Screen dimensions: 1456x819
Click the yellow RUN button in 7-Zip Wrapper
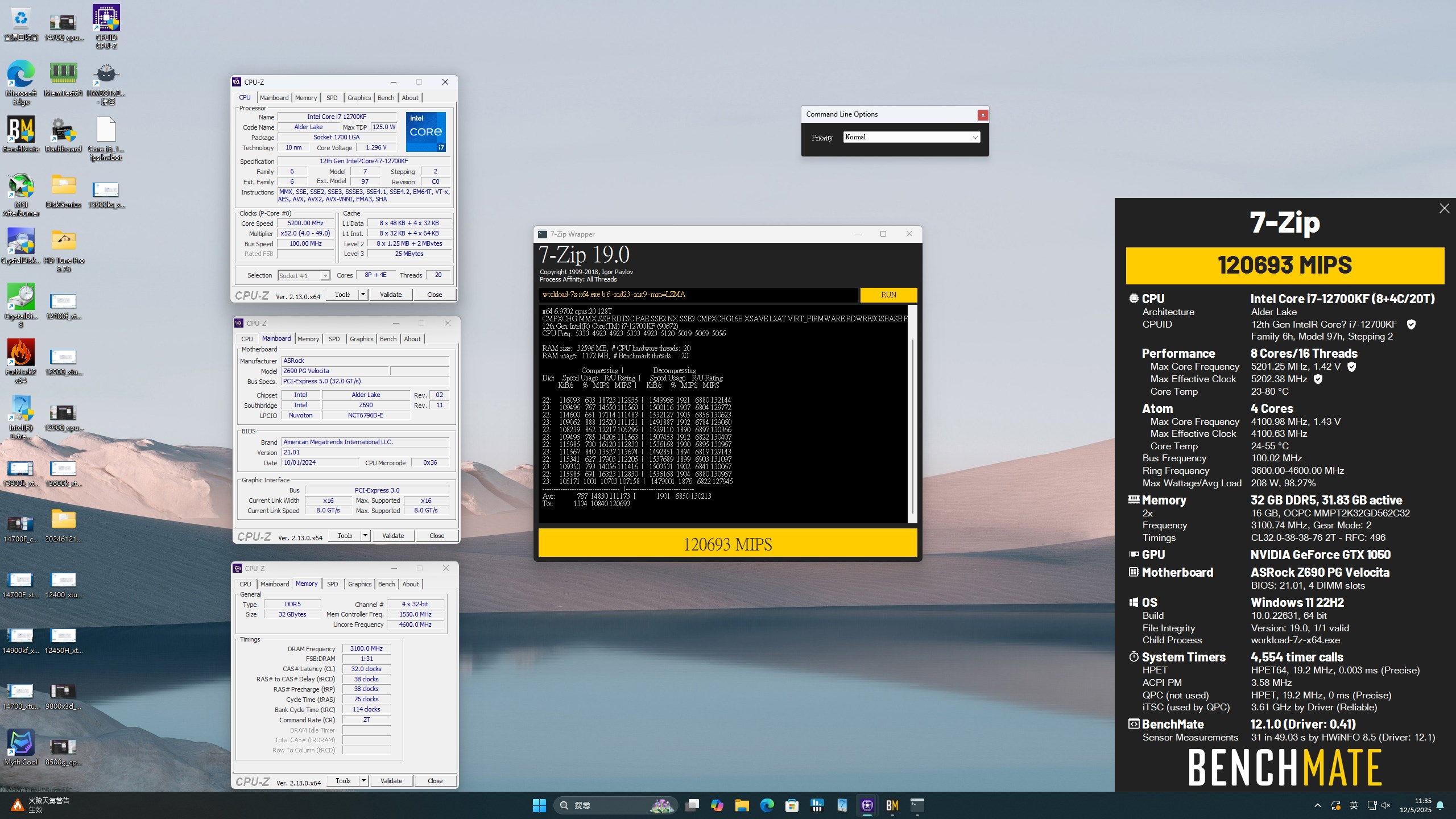[x=888, y=295]
